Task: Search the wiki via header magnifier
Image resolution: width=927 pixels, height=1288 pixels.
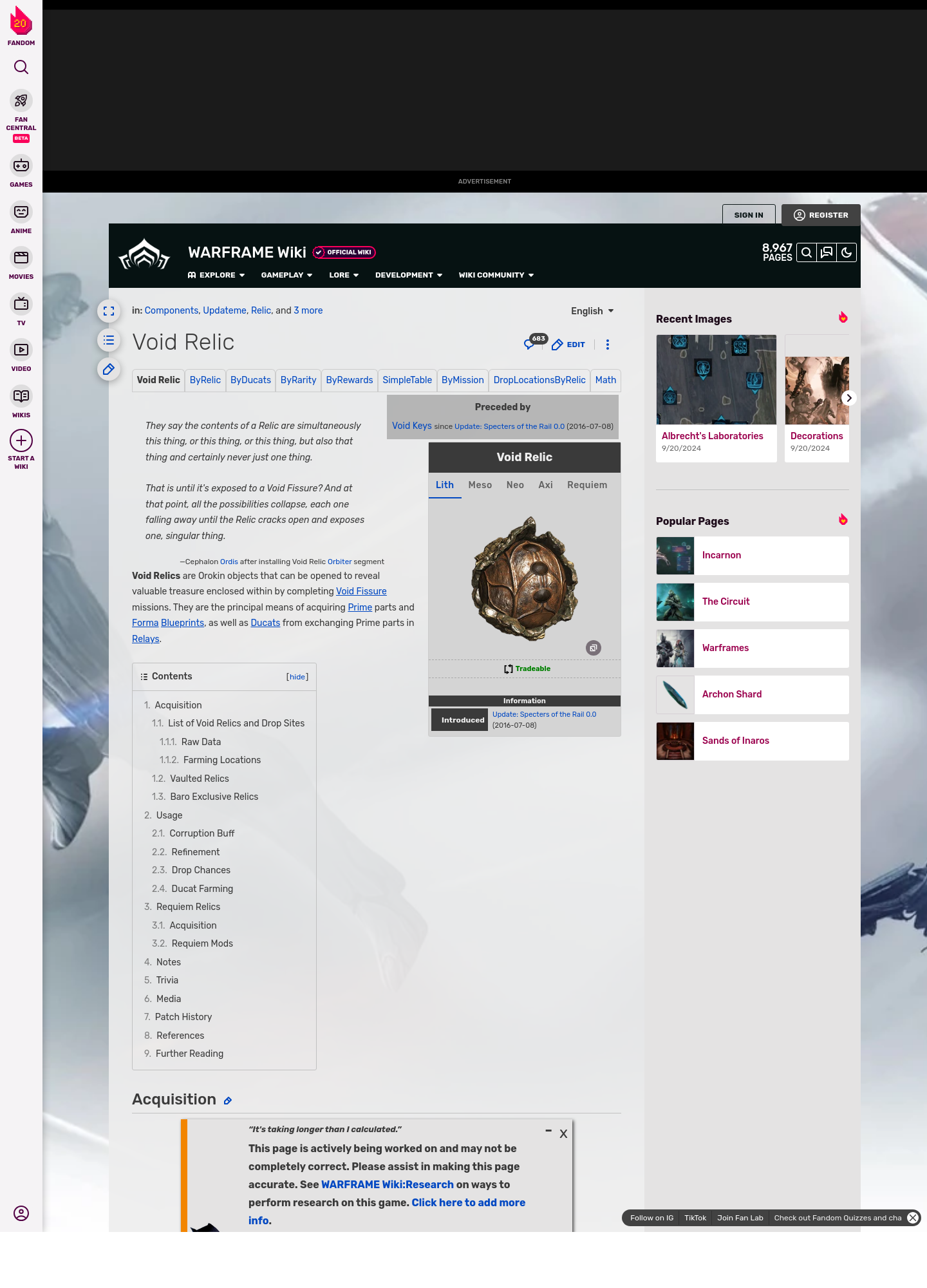Action: pyautogui.click(x=807, y=252)
